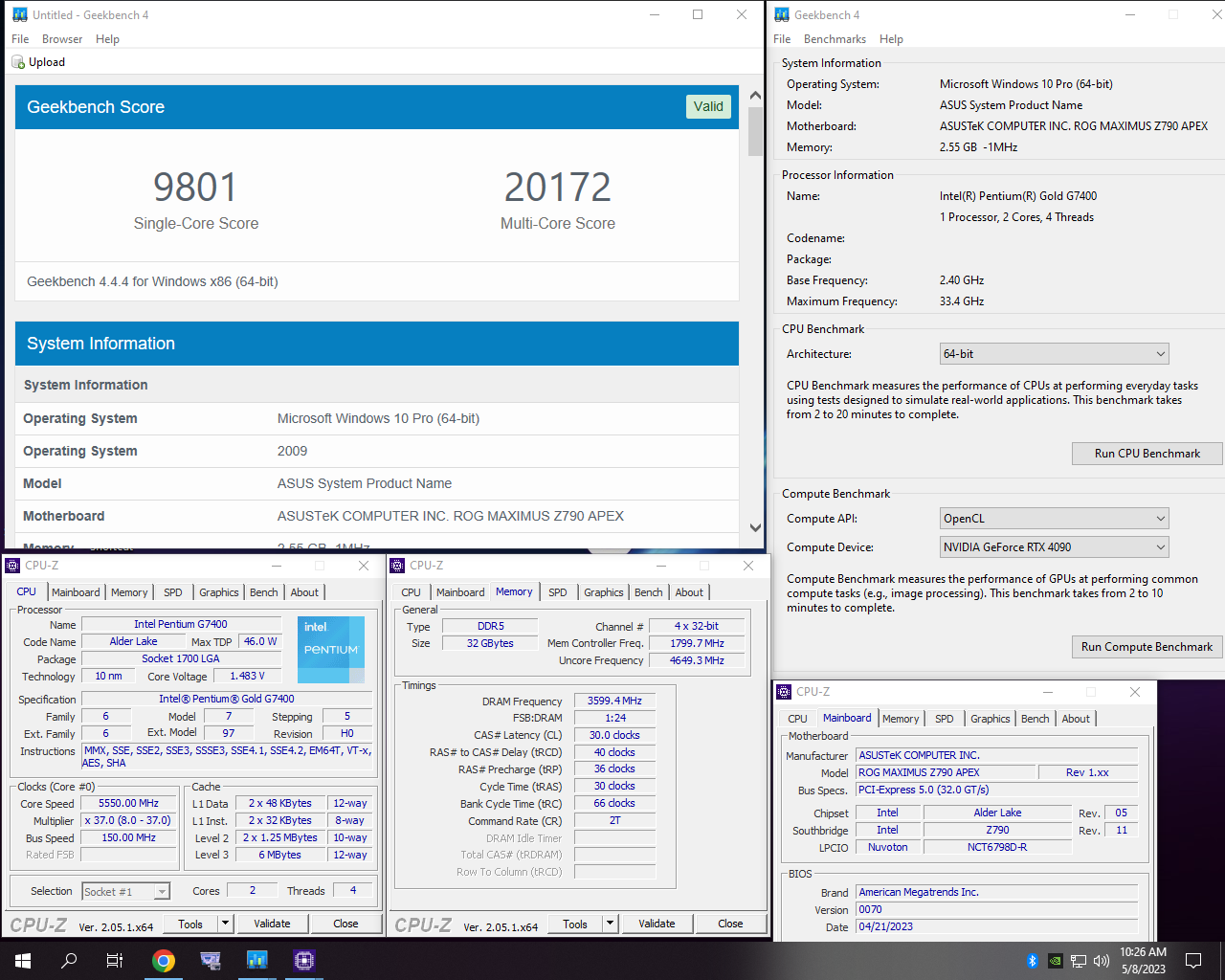
Task: Click the title bar icon of the Geekbench 4 system info window
Action: 782,15
